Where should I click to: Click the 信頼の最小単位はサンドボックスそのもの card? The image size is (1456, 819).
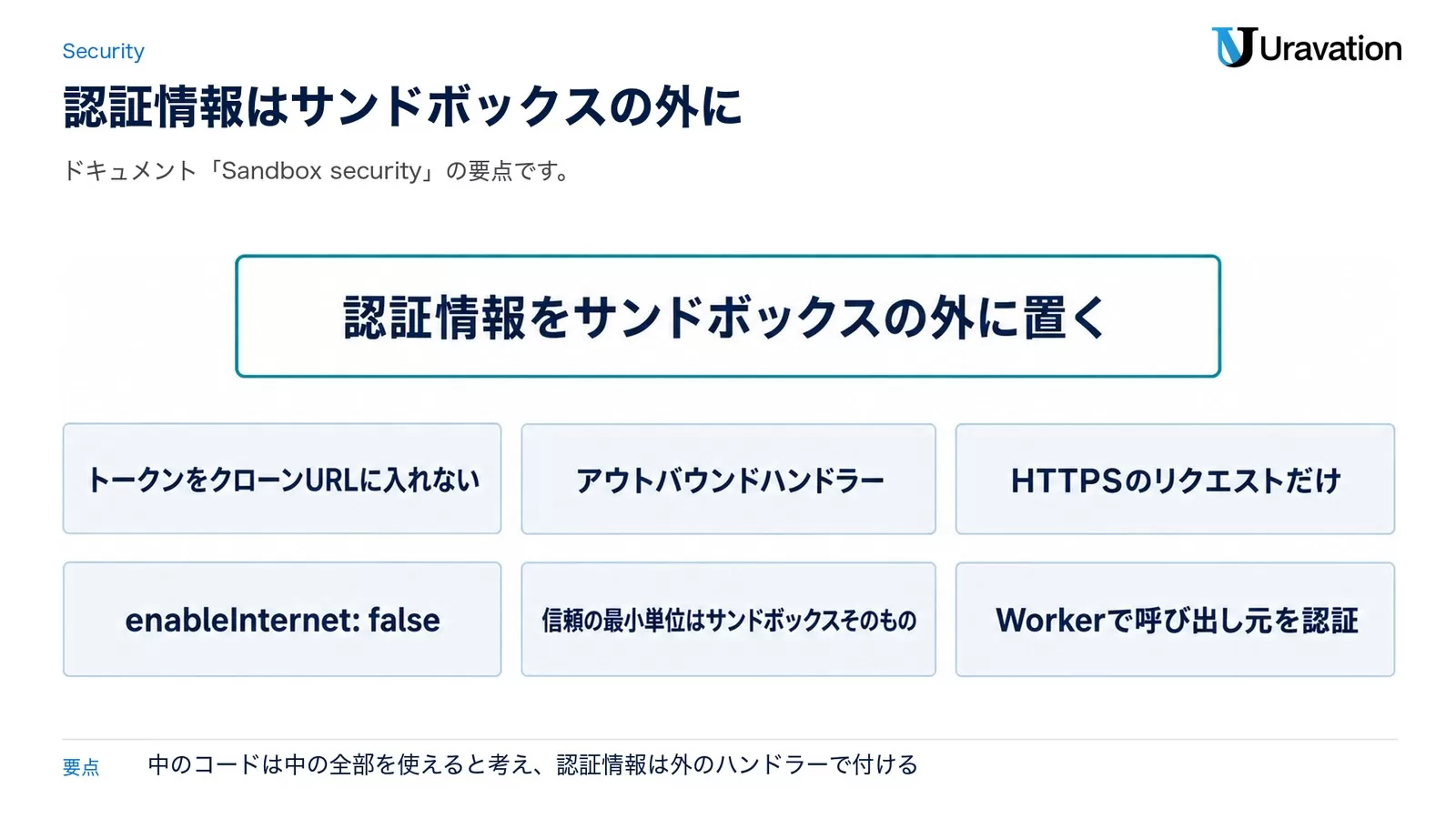(728, 619)
